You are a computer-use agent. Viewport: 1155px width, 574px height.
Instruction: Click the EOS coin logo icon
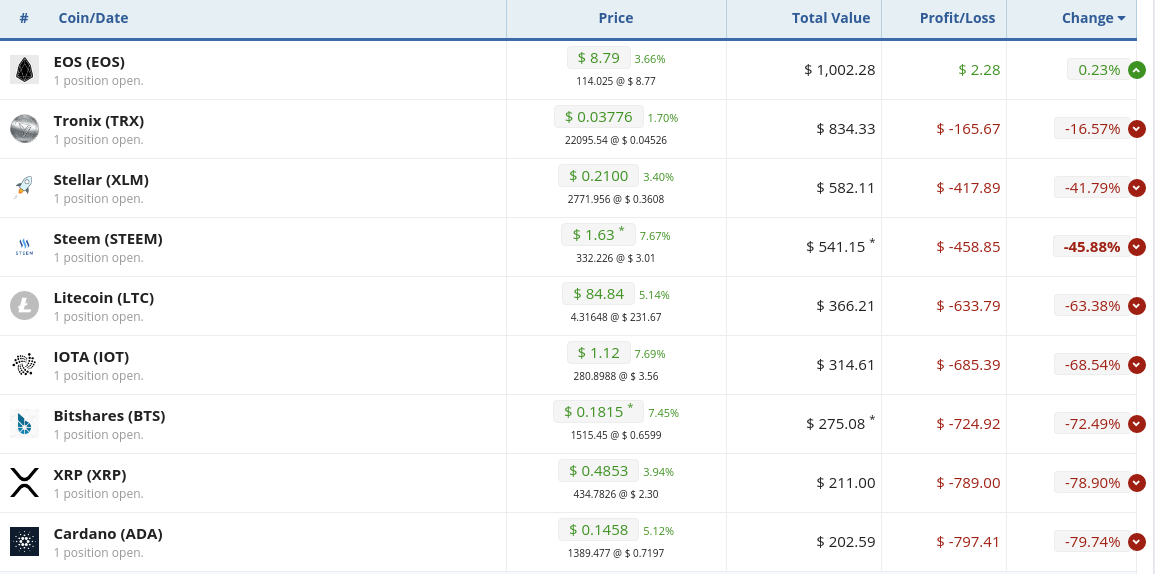coord(24,69)
